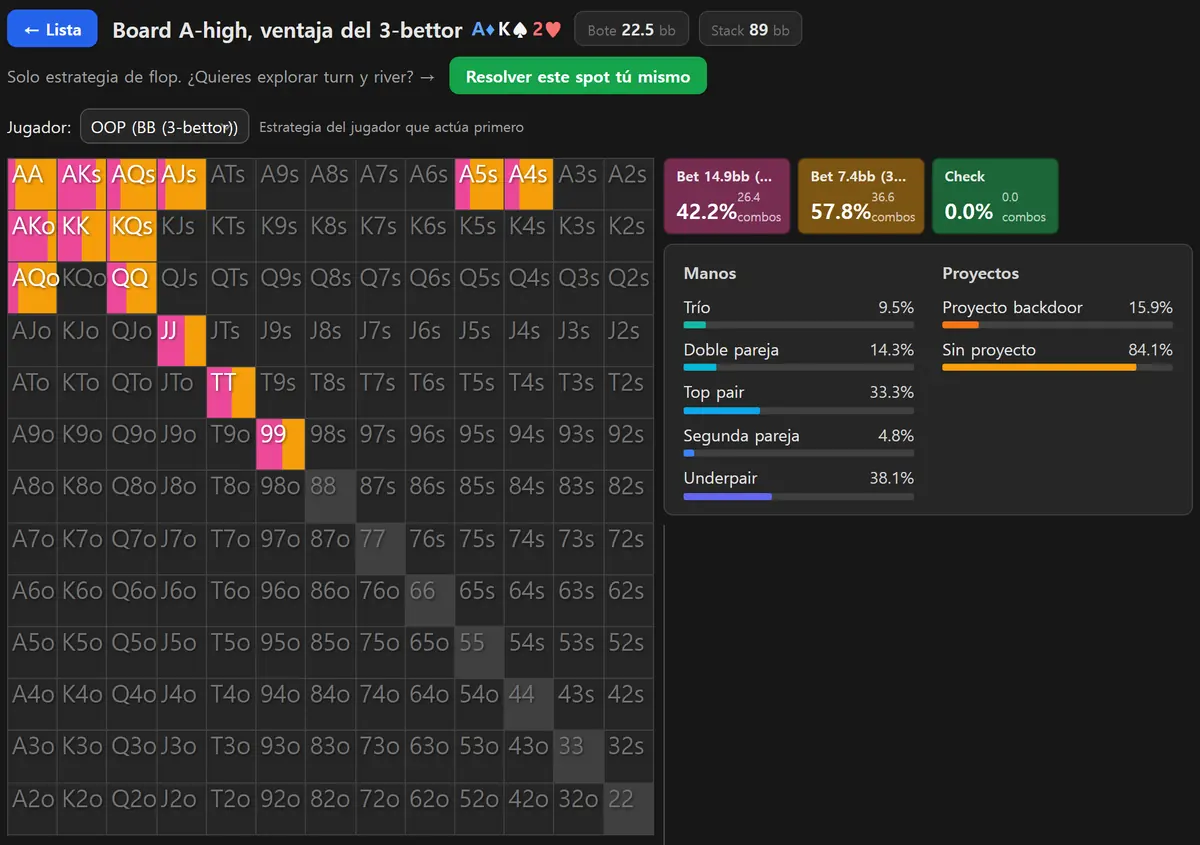Click the AQo hand cell
1200x845 pixels.
click(32, 288)
